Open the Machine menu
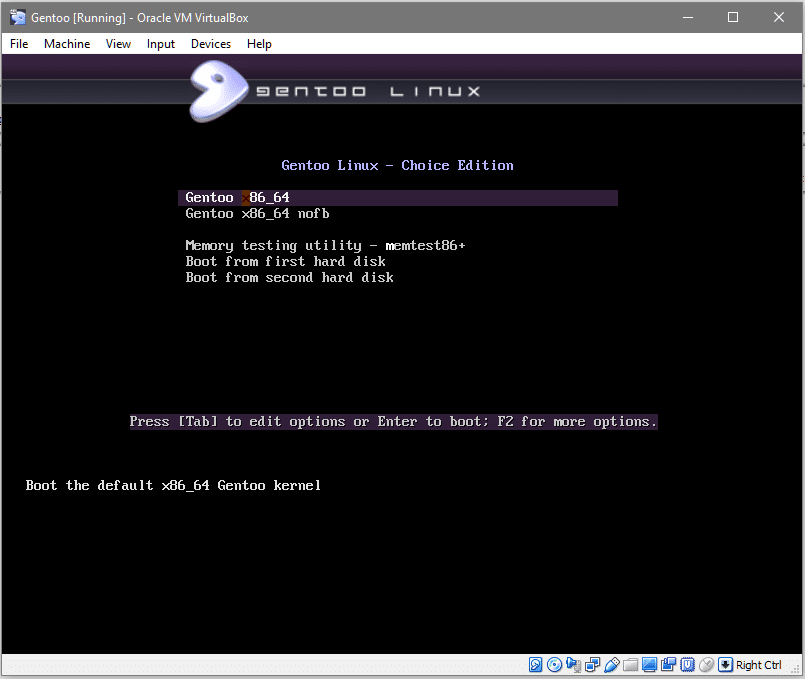The width and height of the screenshot is (805, 679). tap(67, 44)
